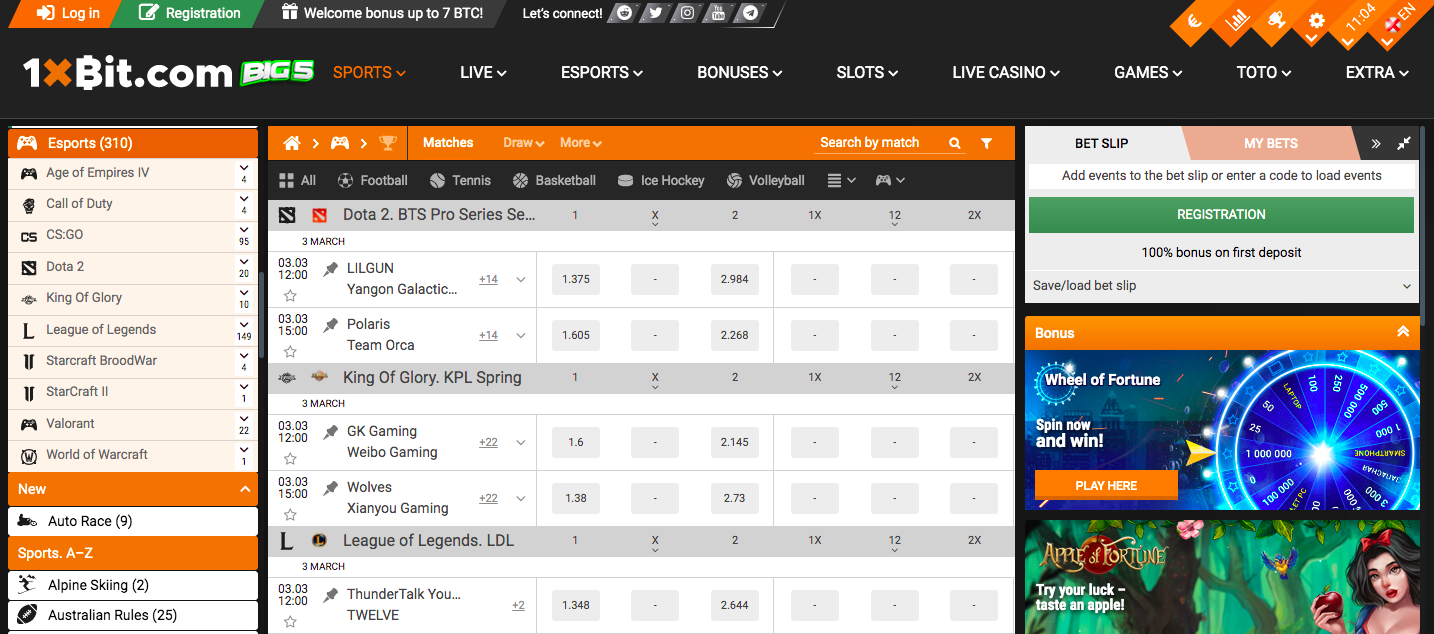
Task: Add GK Gaming vs Weibo Gaming to favorites
Action: [x=290, y=457]
